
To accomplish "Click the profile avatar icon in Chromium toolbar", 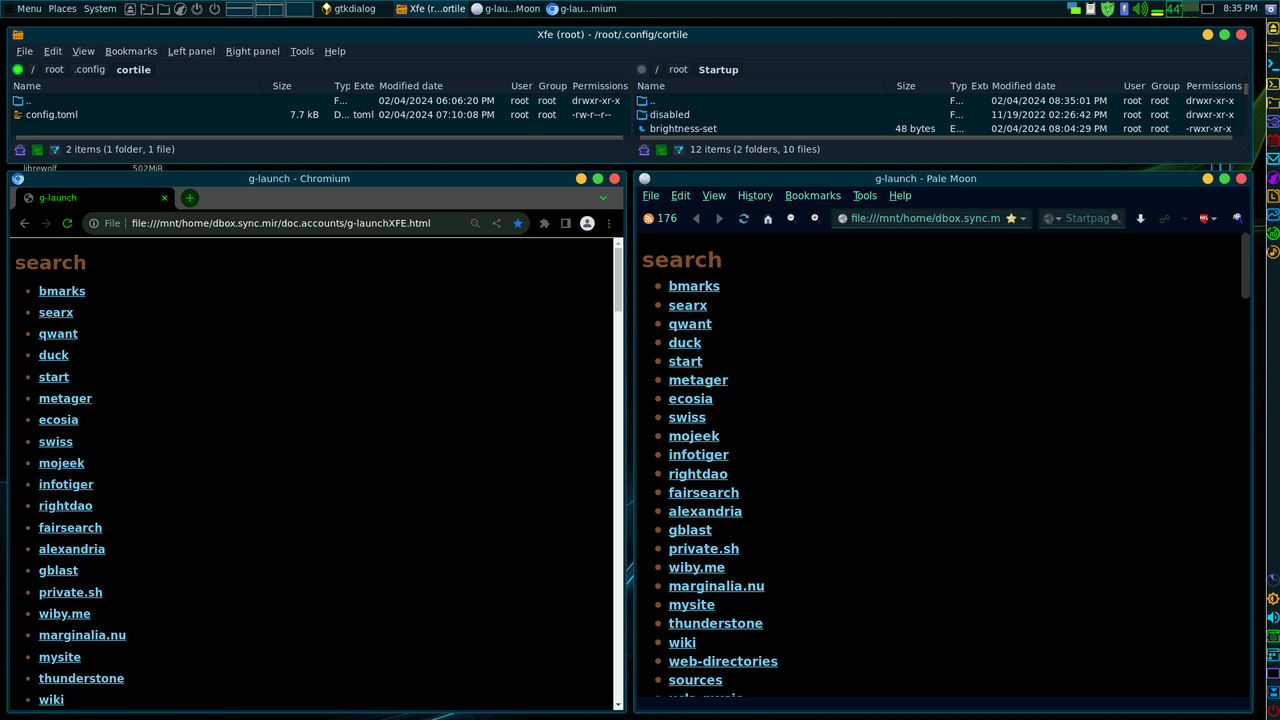I will [x=588, y=222].
